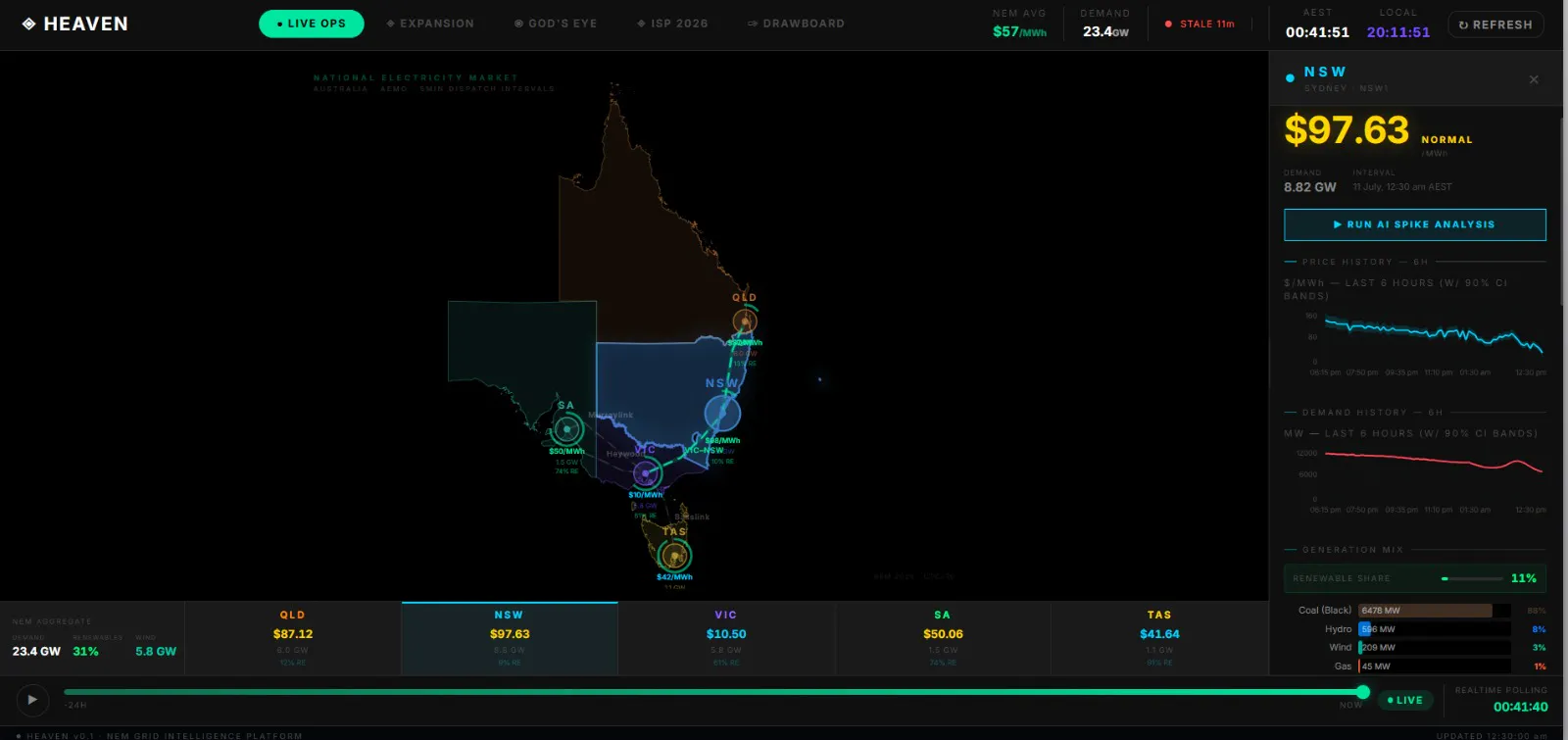Open the GOD'S EYE tab
The width and height of the screenshot is (1568, 740).
[556, 24]
